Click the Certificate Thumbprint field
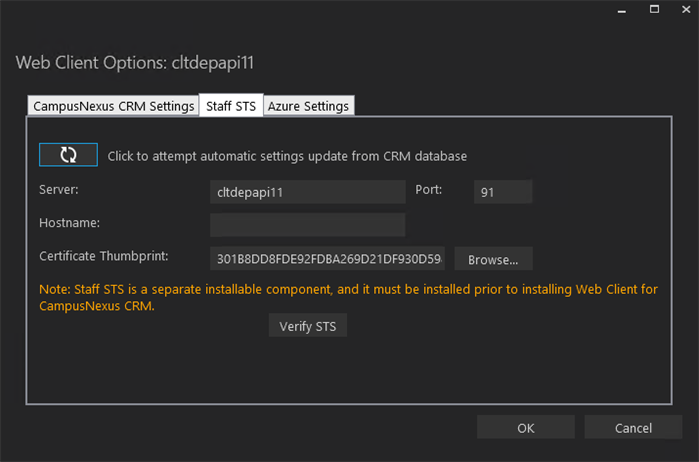Screen dimensions: 699x462 point(327,259)
